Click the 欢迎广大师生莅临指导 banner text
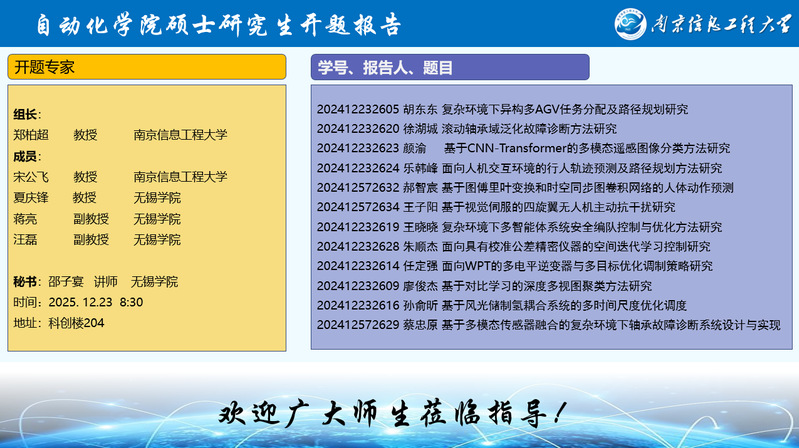 (397, 412)
